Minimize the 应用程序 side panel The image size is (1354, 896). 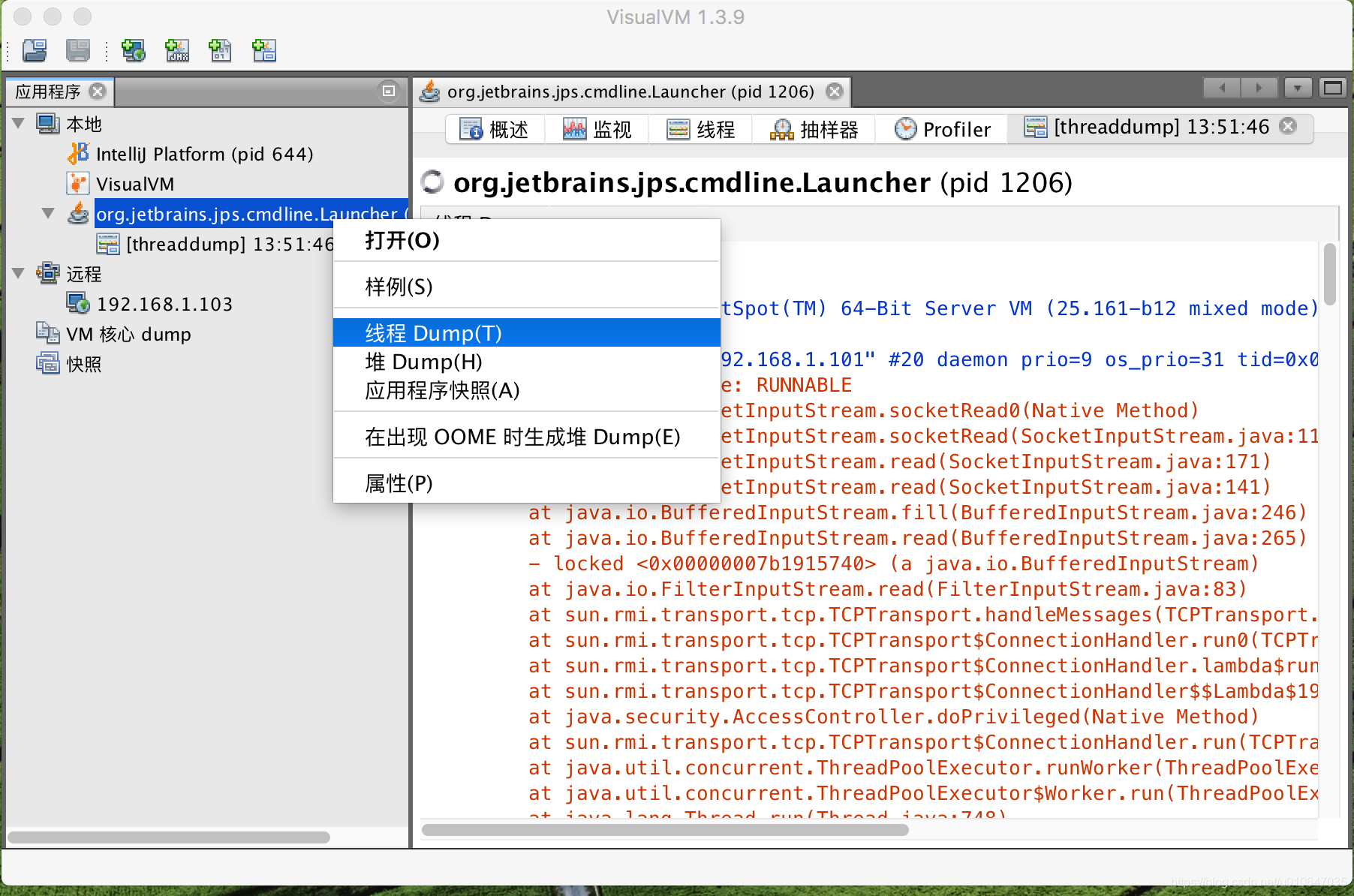pos(389,91)
